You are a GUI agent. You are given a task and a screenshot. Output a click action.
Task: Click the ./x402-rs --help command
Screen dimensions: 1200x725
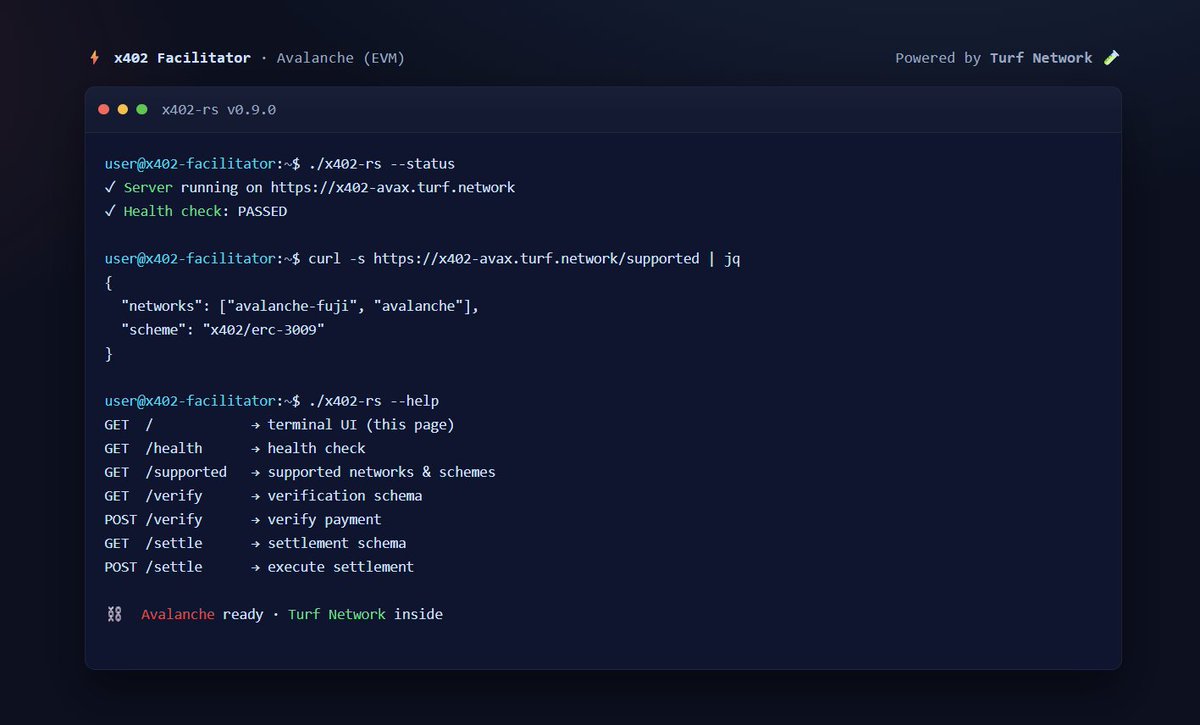click(373, 401)
